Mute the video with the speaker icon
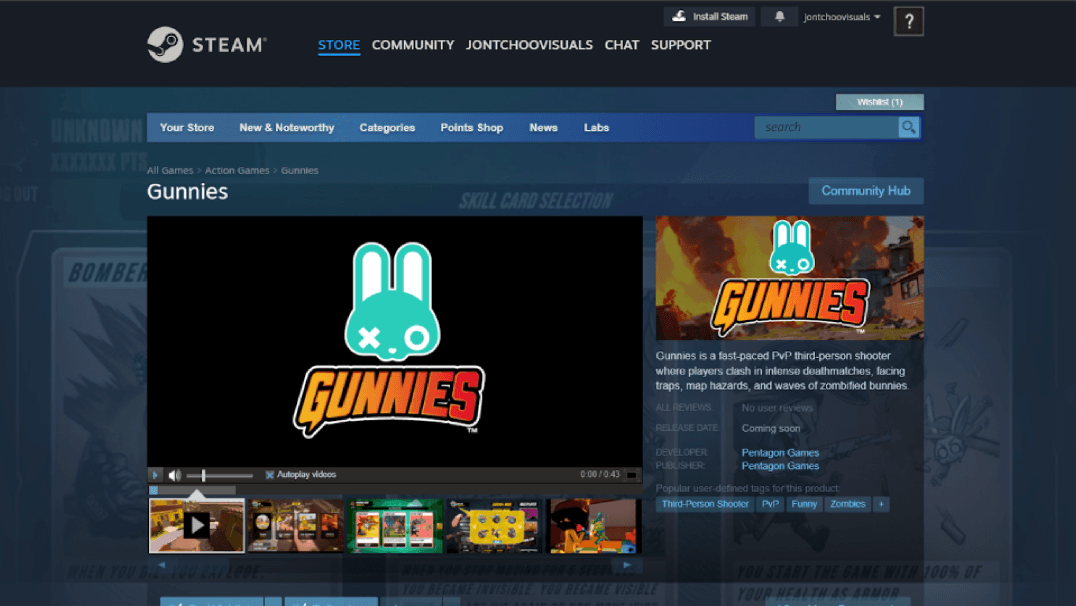Viewport: 1076px width, 606px height. coord(175,474)
